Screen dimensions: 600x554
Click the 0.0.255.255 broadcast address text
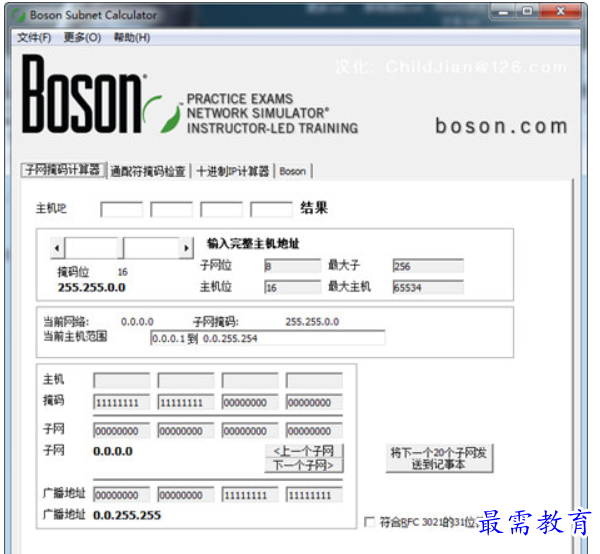click(x=127, y=515)
